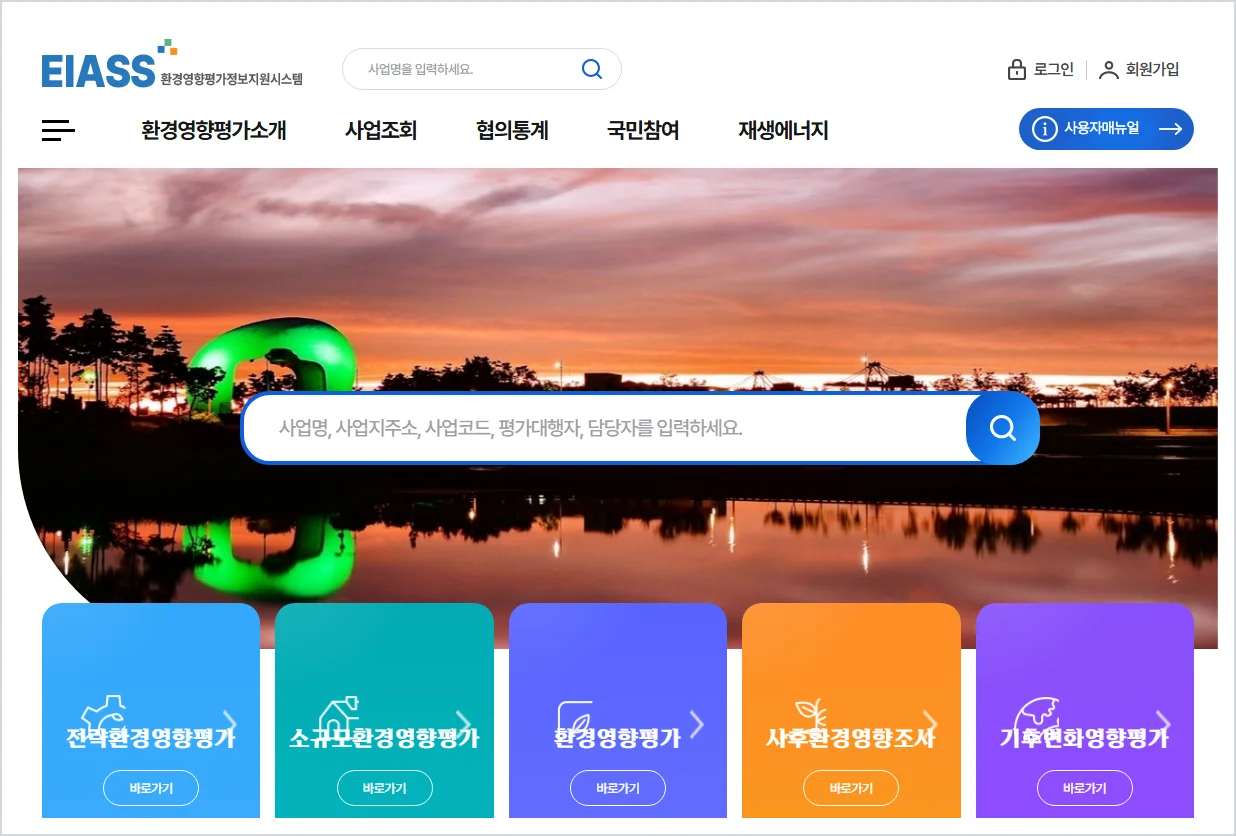Click the chevron on 환경영향평가 card
This screenshot has width=1236, height=836.
(698, 724)
